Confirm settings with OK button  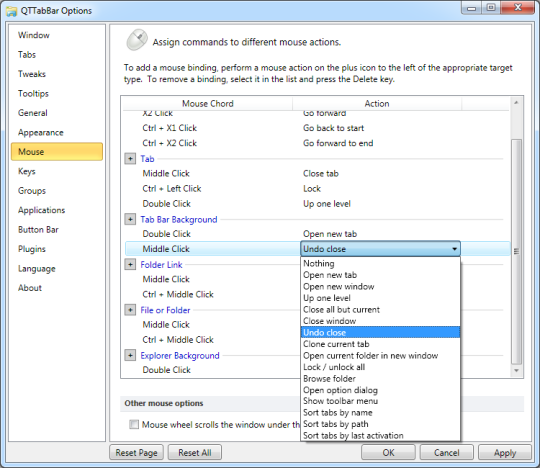(x=388, y=453)
